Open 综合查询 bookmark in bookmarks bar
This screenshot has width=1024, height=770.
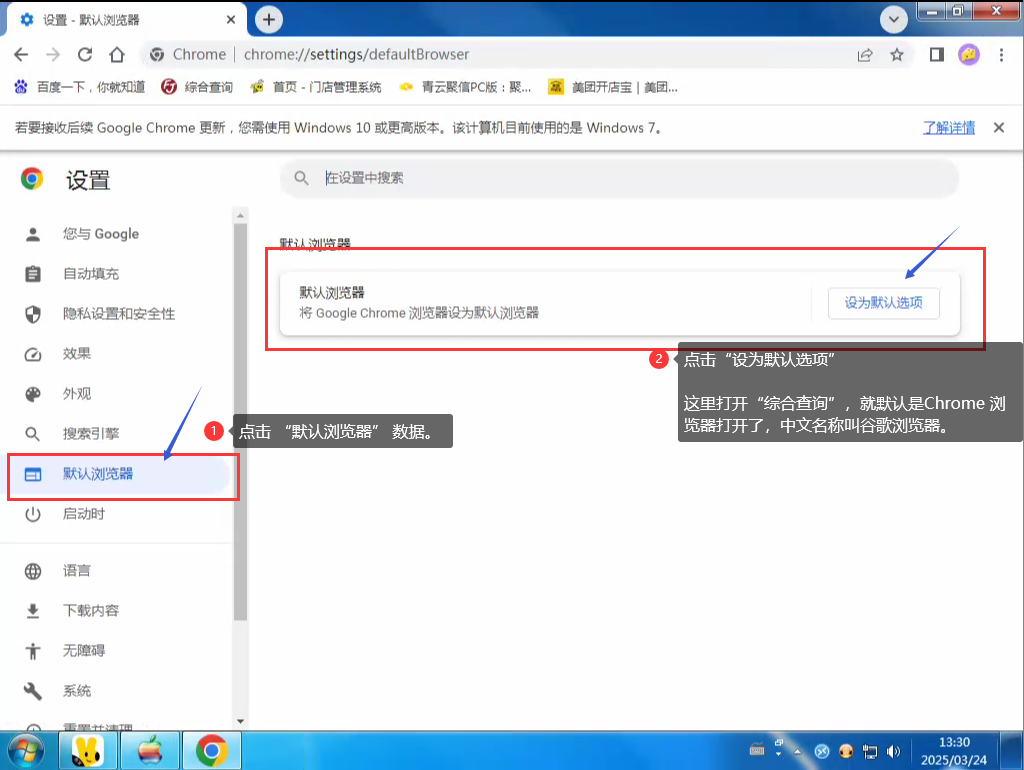198,87
